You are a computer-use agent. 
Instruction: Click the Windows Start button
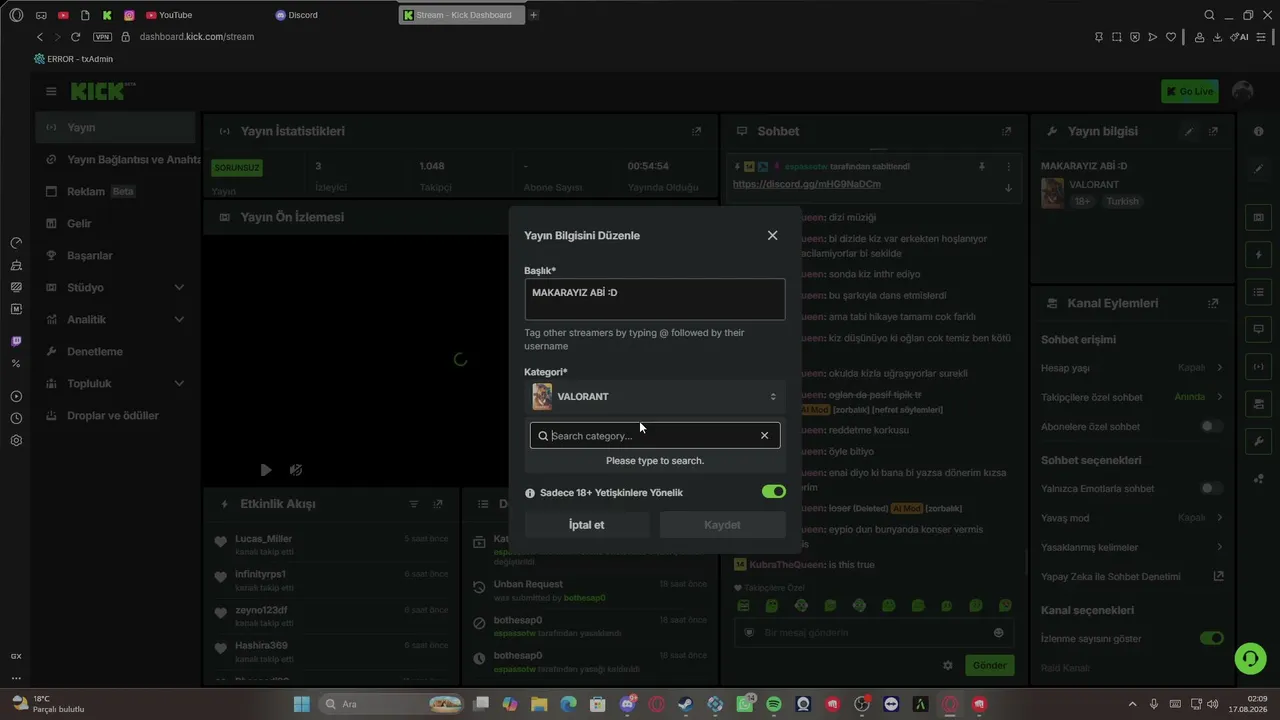[x=301, y=704]
